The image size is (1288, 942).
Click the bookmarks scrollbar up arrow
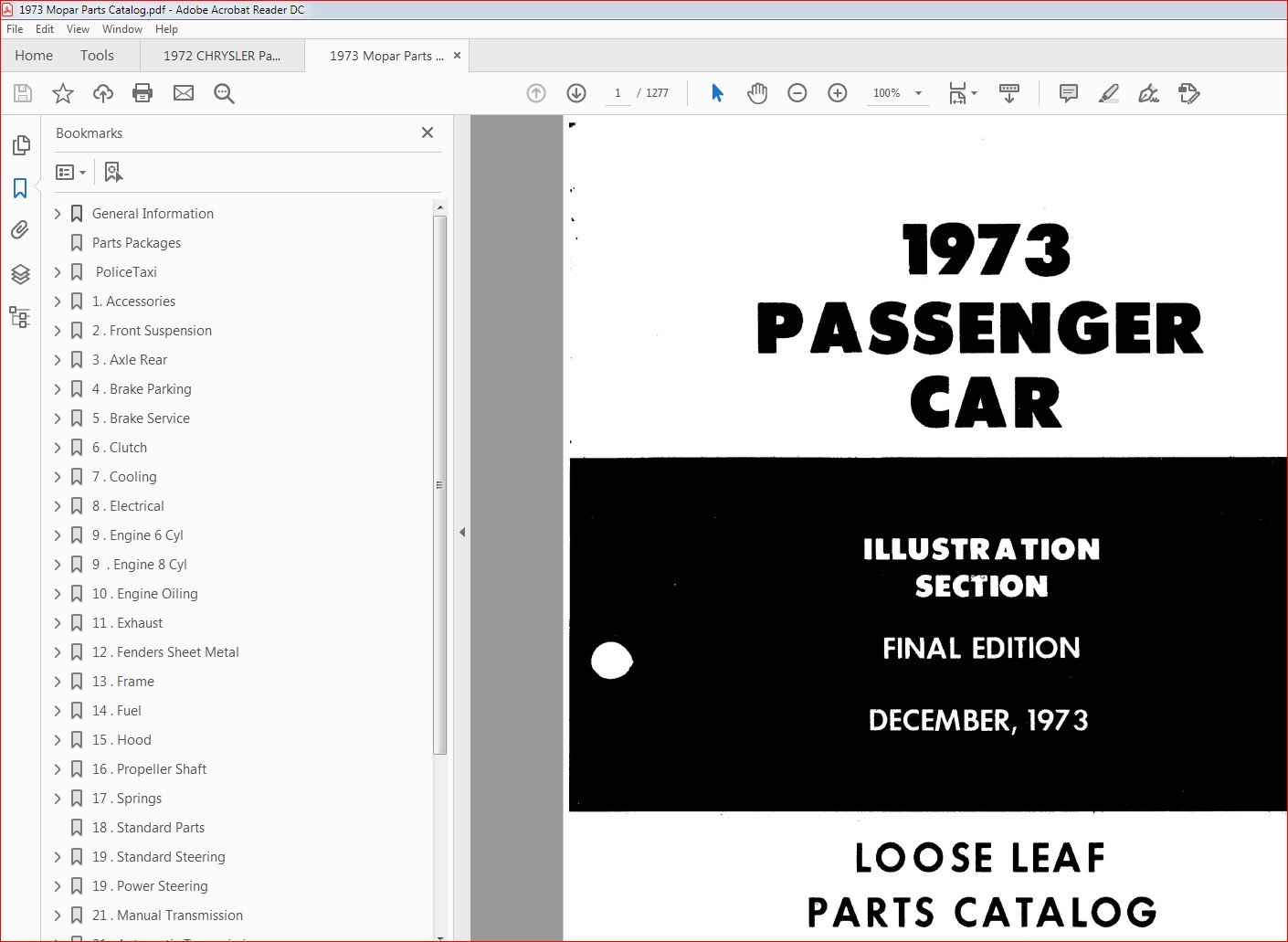point(440,207)
